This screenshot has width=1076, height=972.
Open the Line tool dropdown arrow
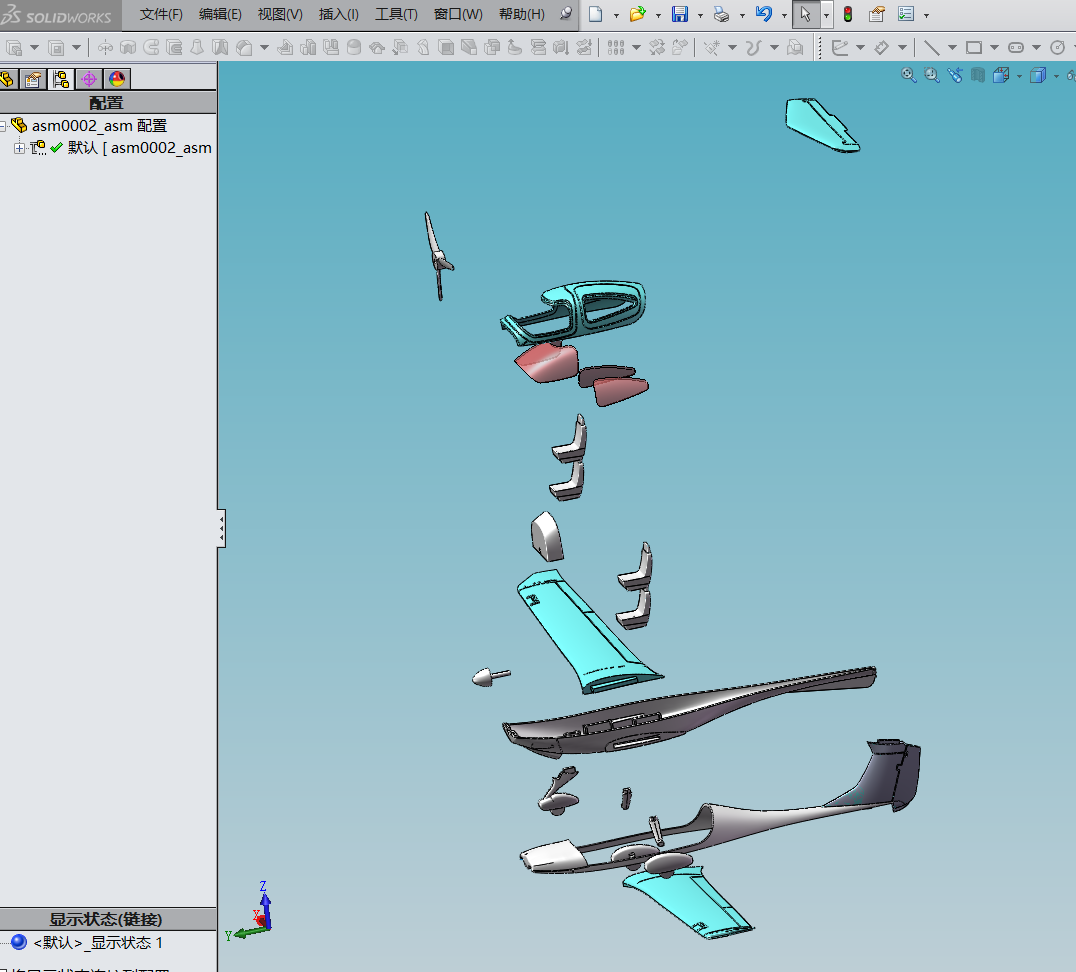(x=952, y=48)
